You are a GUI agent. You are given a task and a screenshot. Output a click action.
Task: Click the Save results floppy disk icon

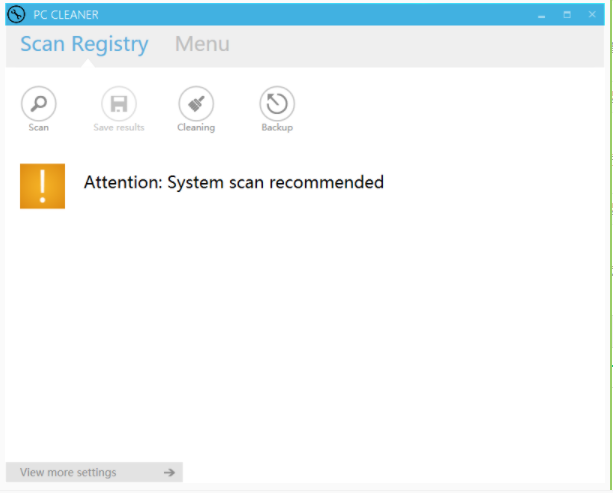[x=119, y=104]
